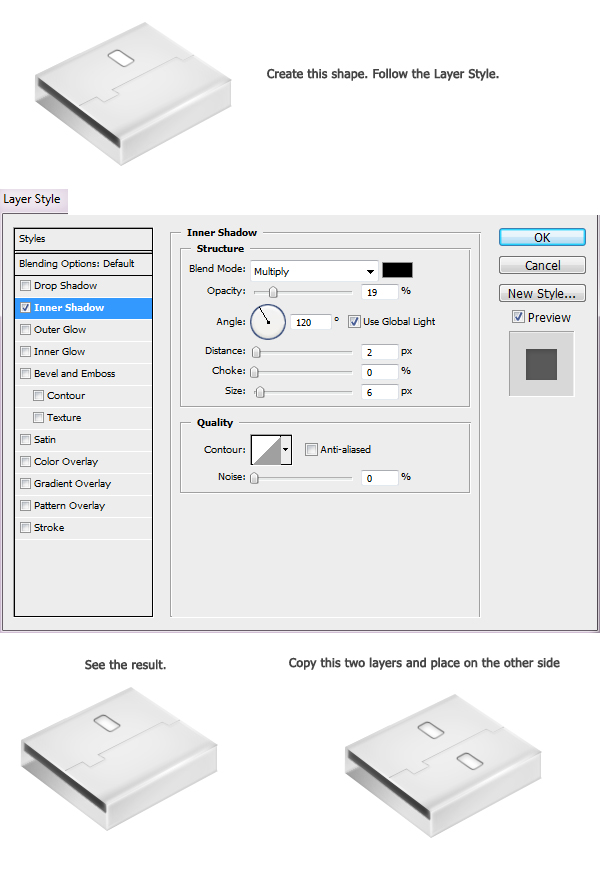Enable the Bevel and Emboss checkbox
This screenshot has height=870, width=600.
pos(25,373)
